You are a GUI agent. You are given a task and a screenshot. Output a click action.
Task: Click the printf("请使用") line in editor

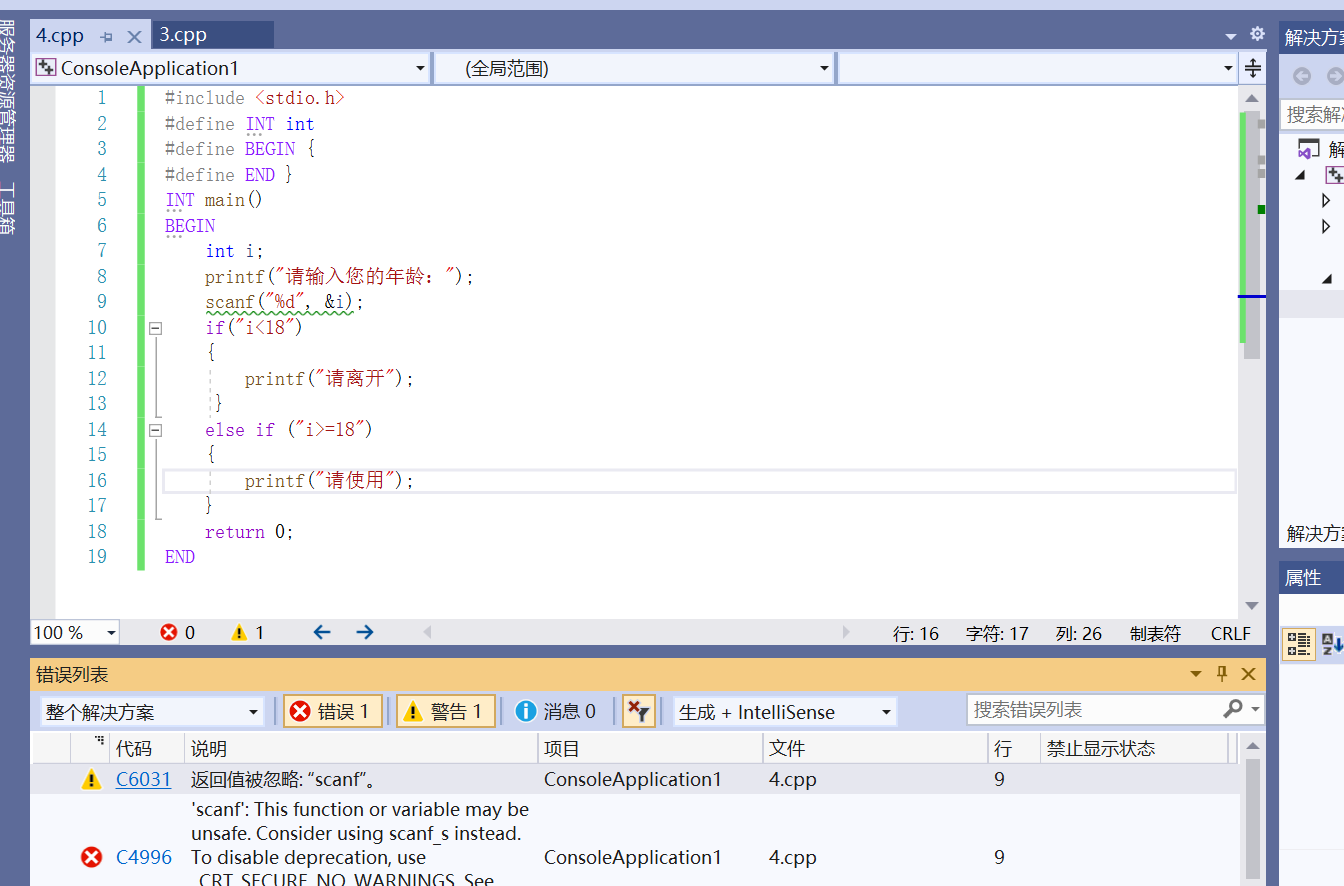tap(329, 481)
